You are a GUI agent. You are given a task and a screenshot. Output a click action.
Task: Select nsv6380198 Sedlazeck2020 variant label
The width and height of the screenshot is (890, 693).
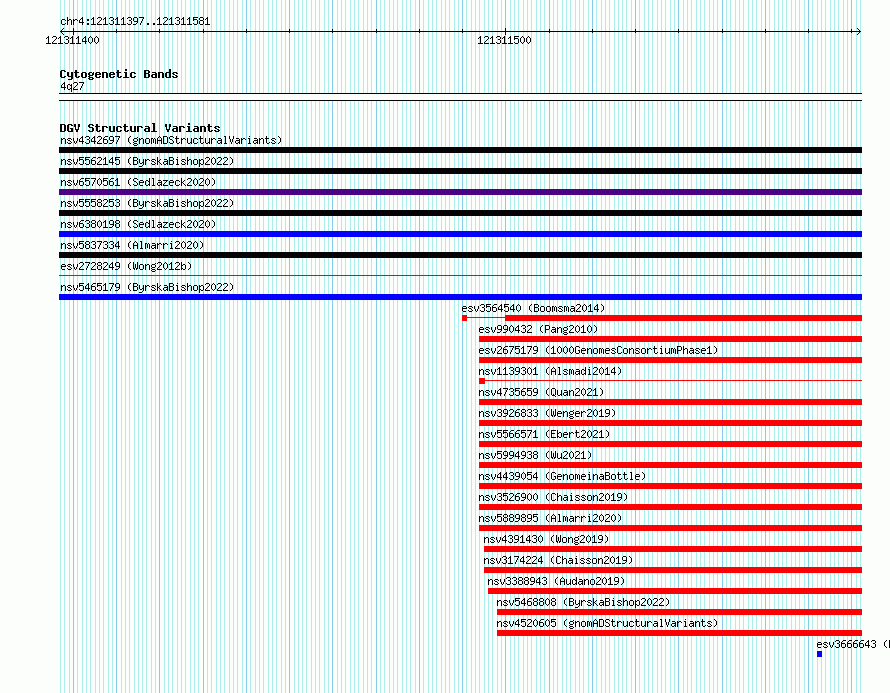tap(138, 224)
